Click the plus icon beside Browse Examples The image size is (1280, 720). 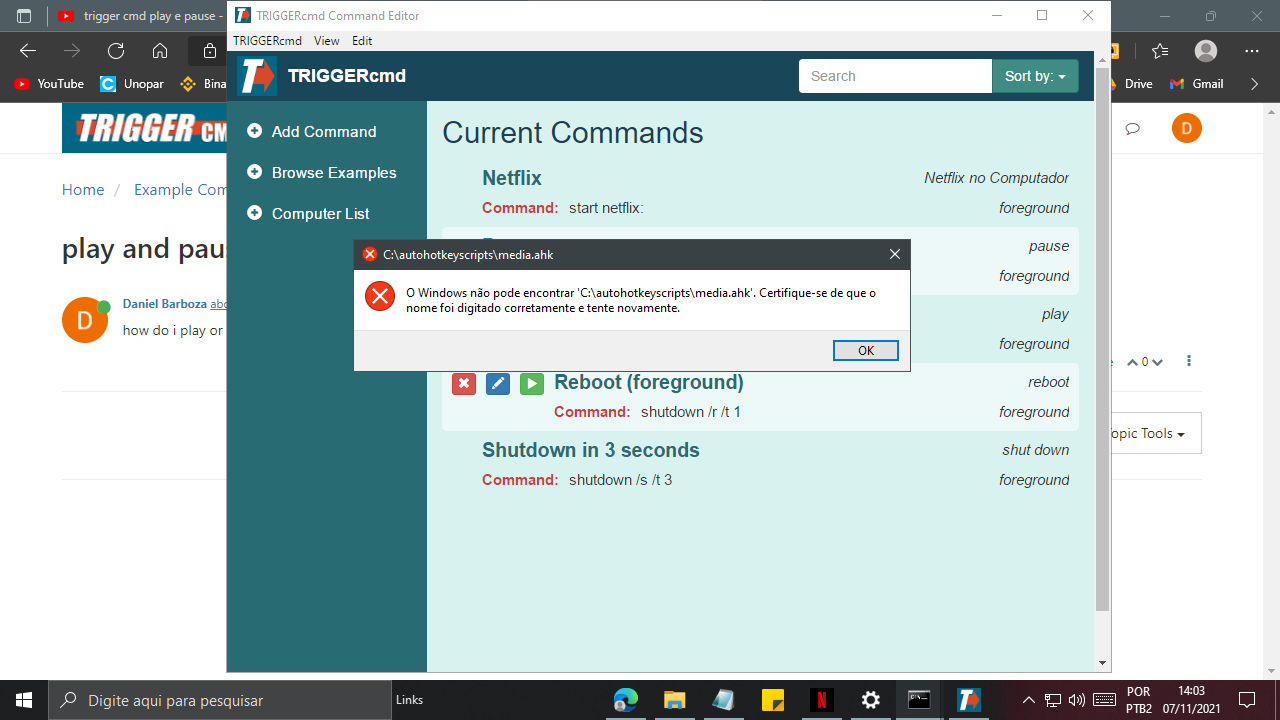pyautogui.click(x=254, y=172)
